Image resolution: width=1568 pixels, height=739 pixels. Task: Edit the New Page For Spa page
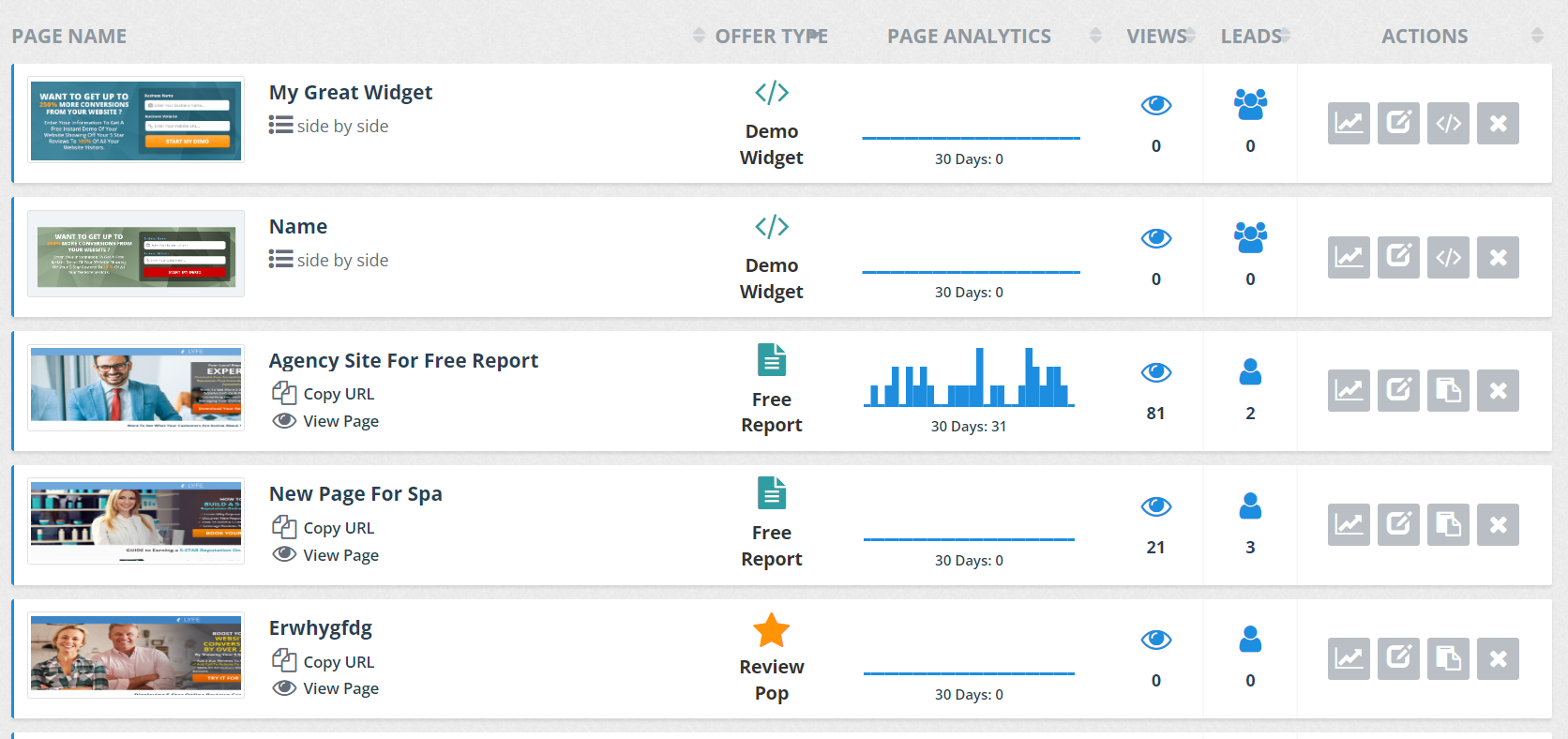point(1398,524)
